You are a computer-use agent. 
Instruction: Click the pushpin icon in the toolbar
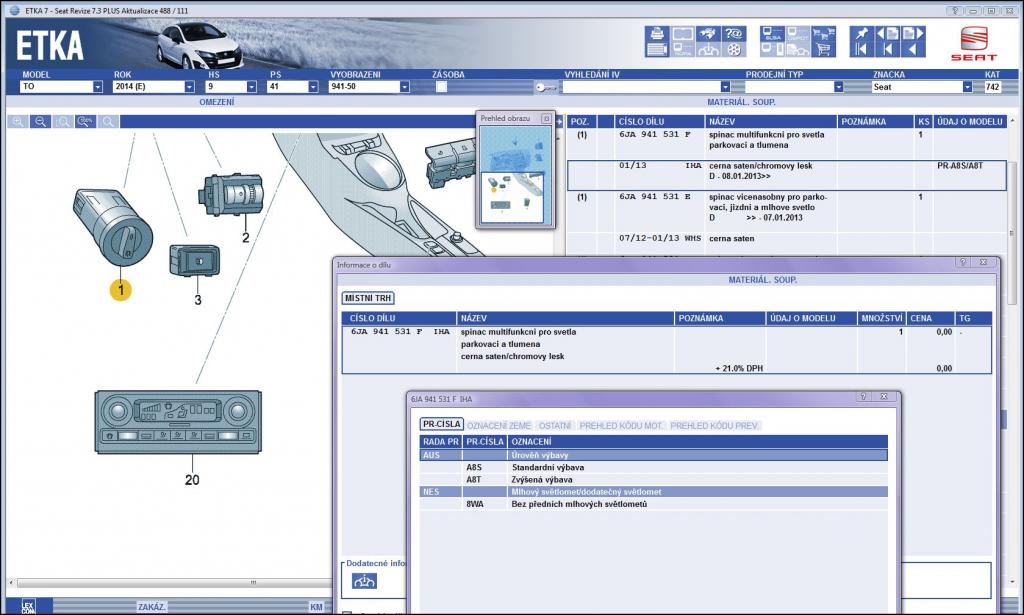click(861, 33)
